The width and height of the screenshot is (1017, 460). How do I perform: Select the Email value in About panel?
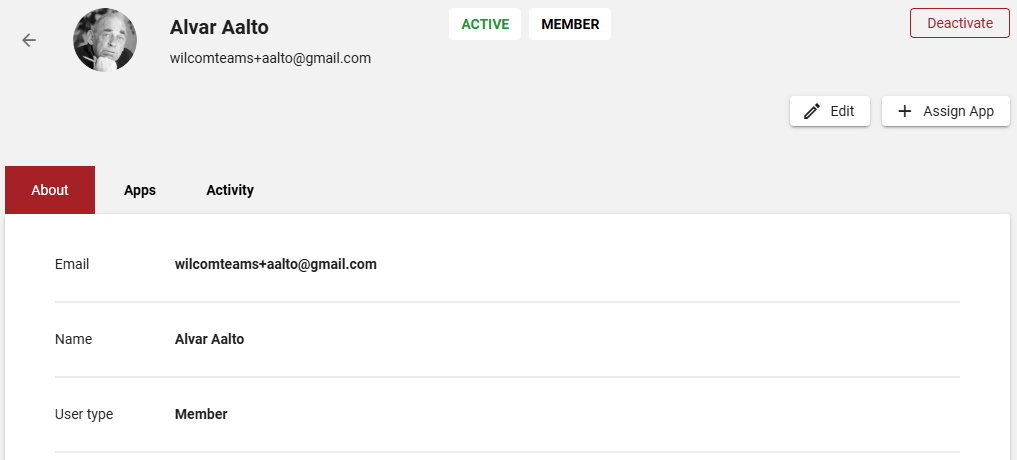276,264
